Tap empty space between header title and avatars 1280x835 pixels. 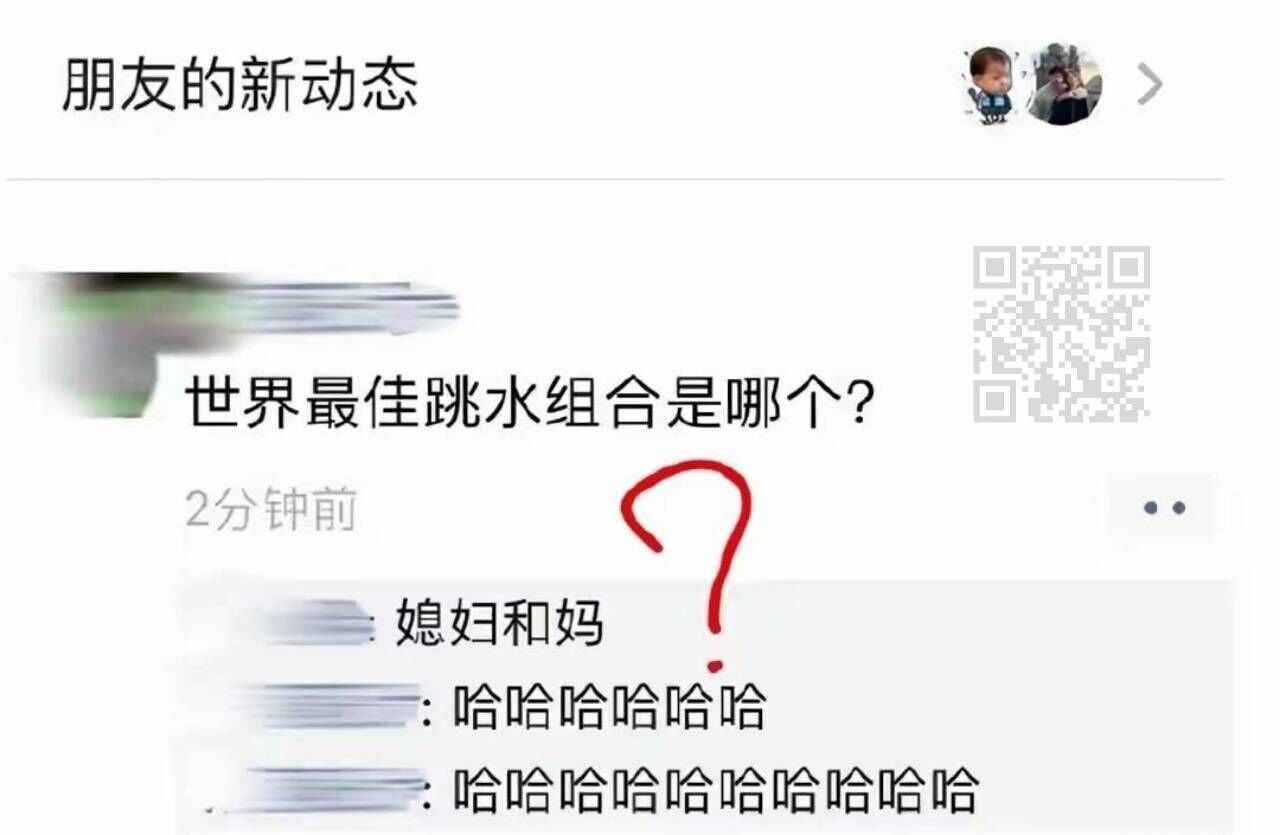pos(690,86)
